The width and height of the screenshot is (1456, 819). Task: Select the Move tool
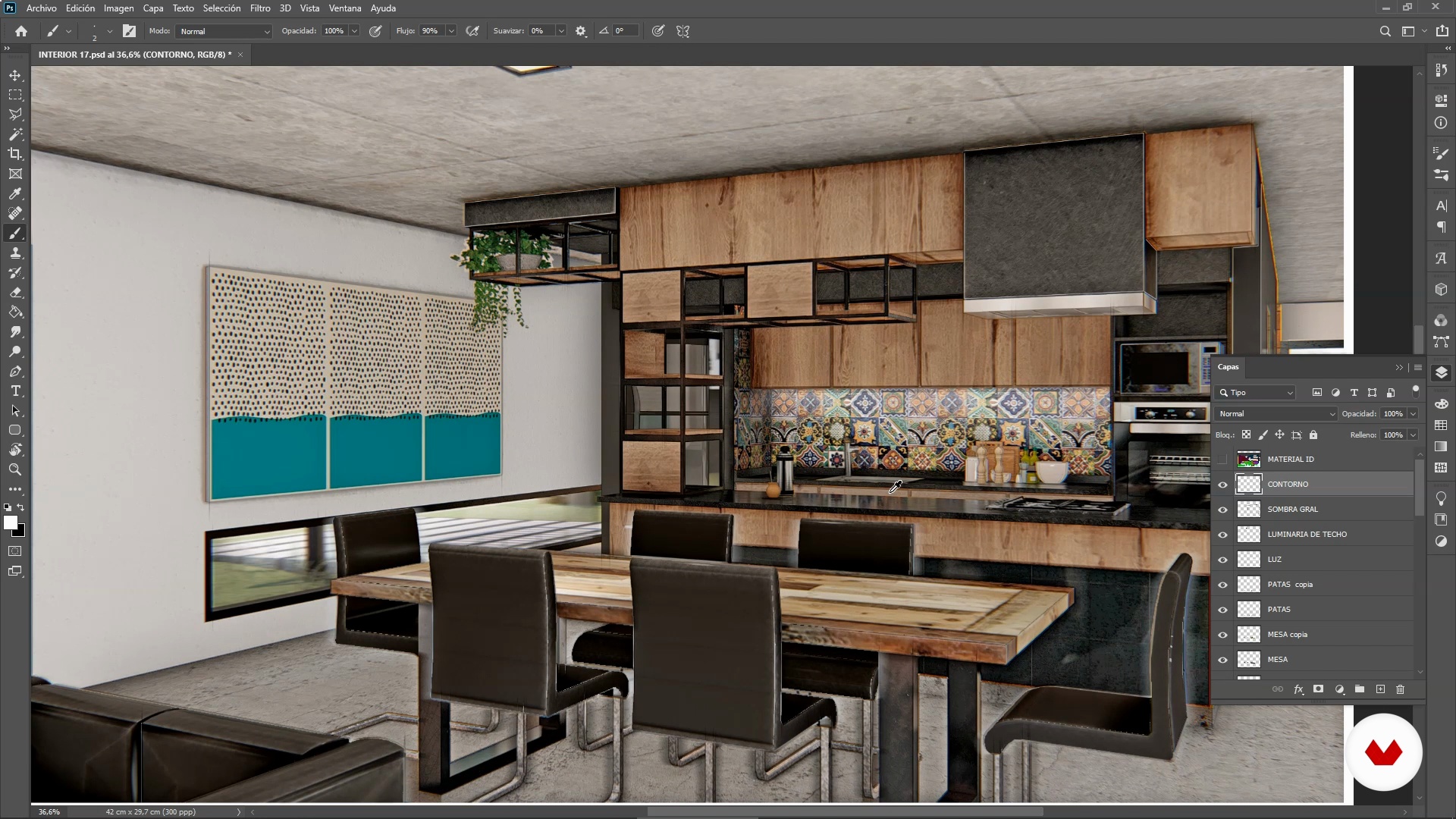(x=15, y=75)
